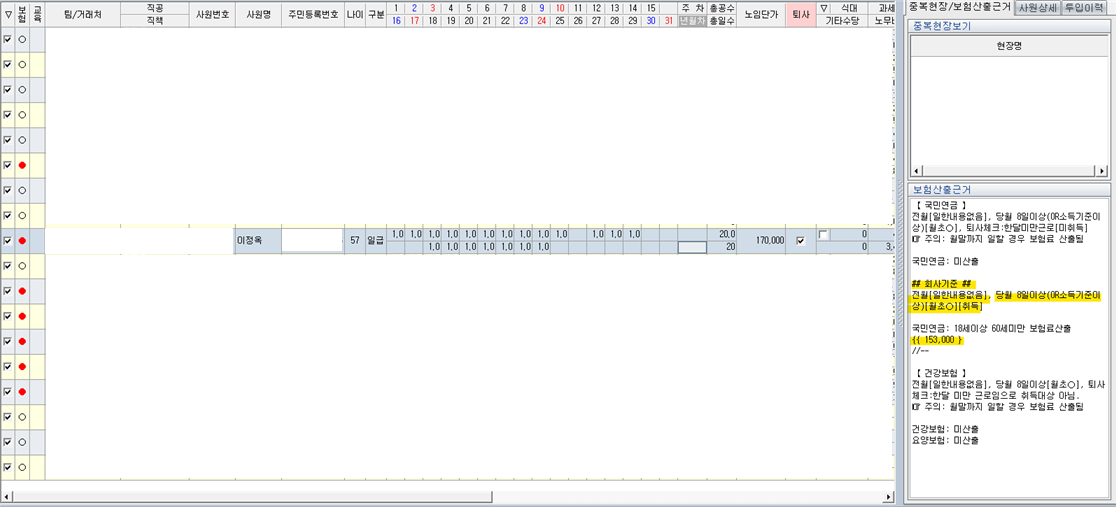Click the main grid horizontal scrollbar track

(x=450, y=497)
